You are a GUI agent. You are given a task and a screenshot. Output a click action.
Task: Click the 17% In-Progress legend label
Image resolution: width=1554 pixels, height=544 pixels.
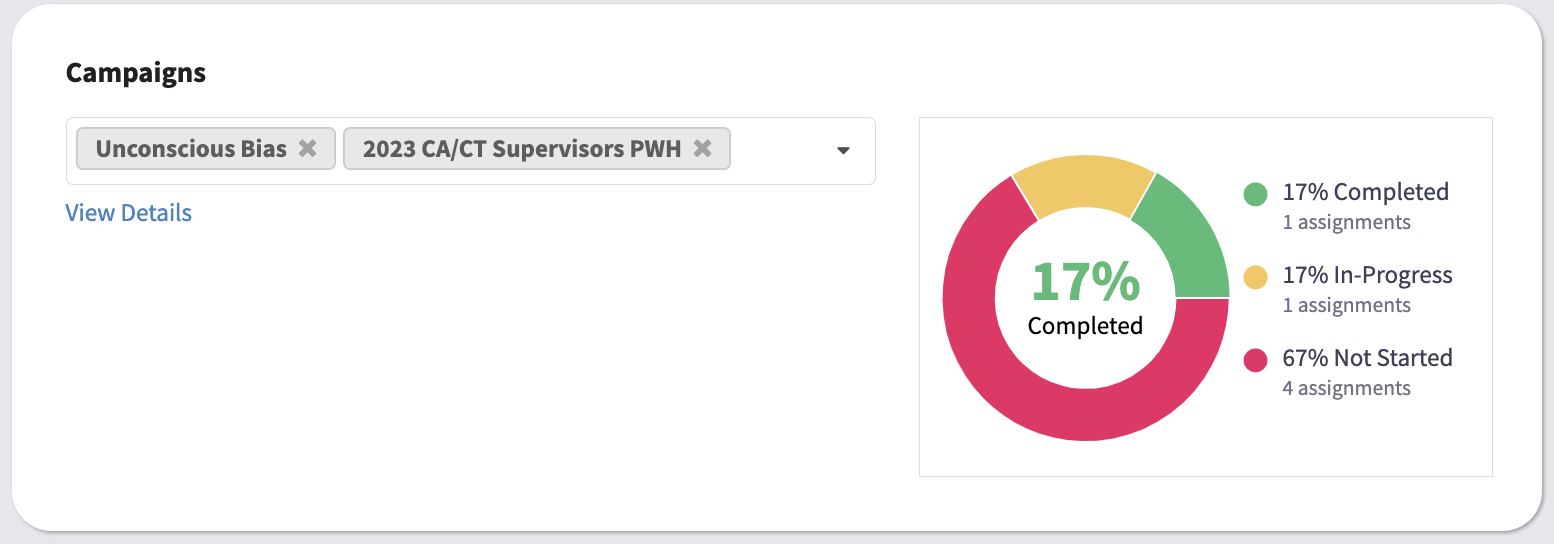1368,275
